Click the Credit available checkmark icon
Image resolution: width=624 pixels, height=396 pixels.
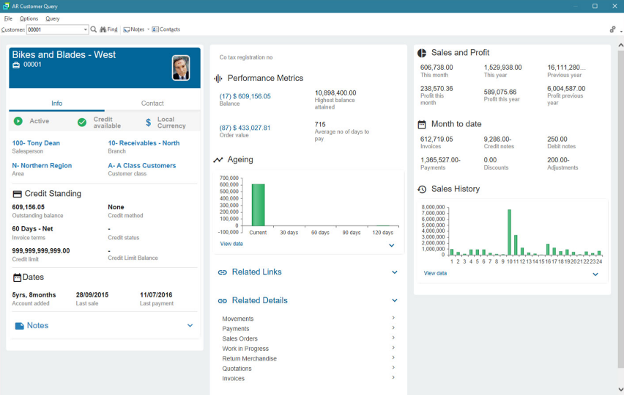tap(82, 122)
